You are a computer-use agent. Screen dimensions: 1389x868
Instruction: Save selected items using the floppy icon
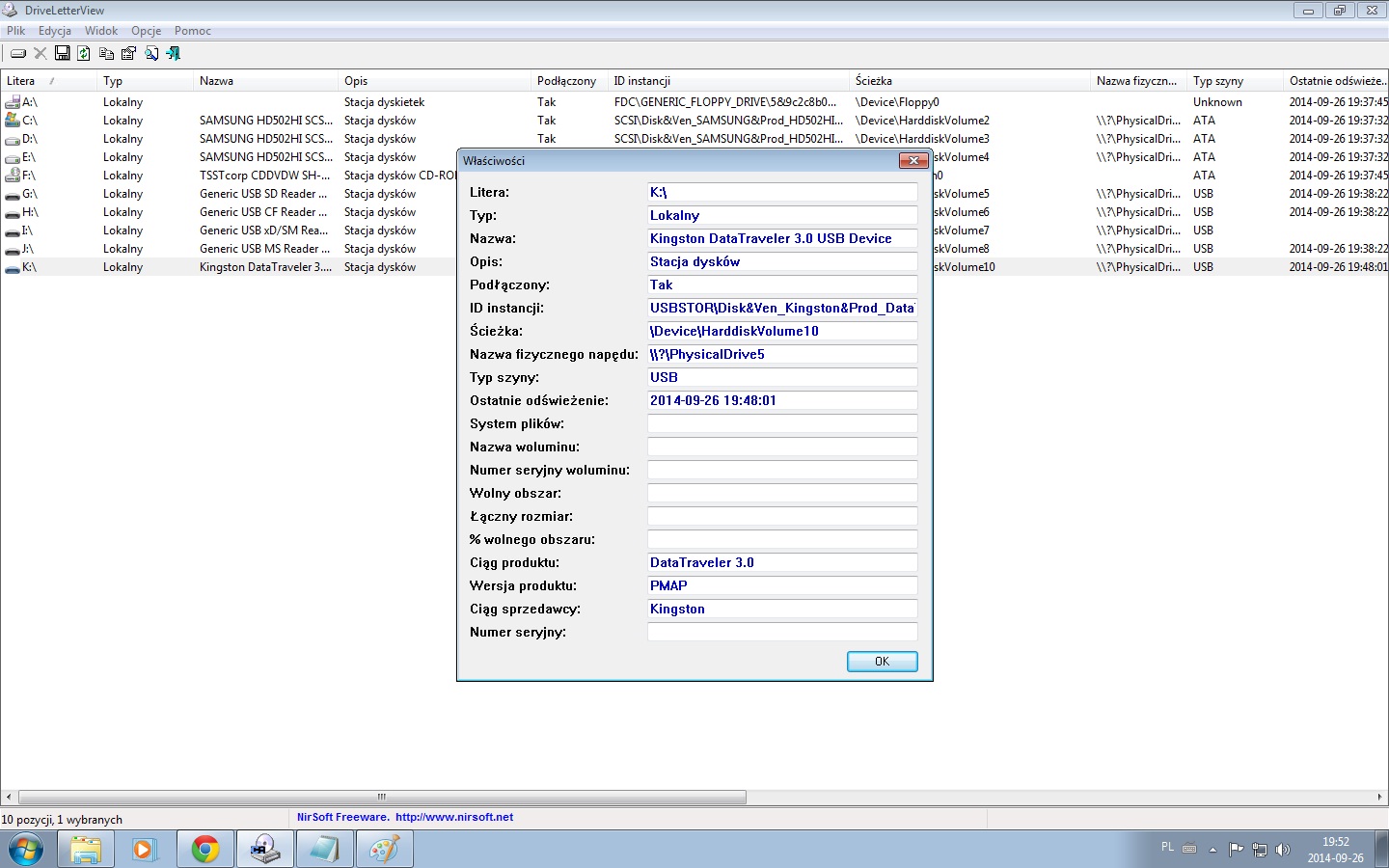pyautogui.click(x=63, y=53)
